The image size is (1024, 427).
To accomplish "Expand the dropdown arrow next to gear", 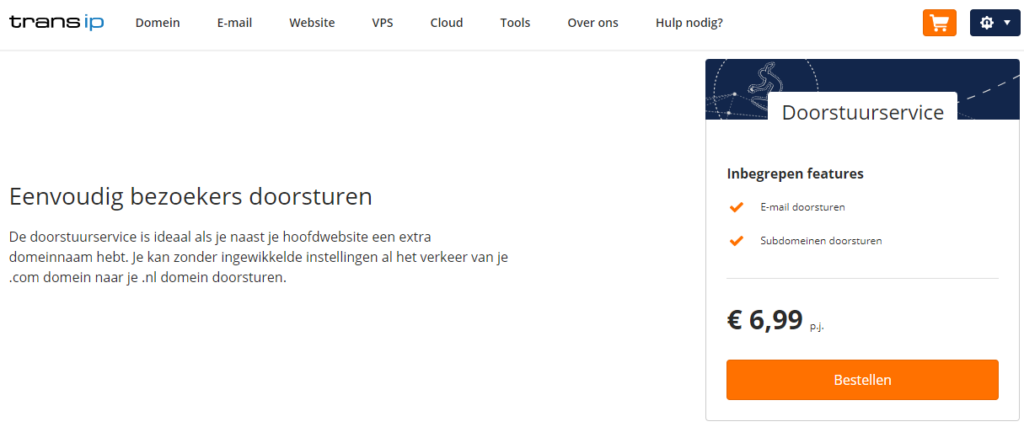I will [x=1007, y=23].
